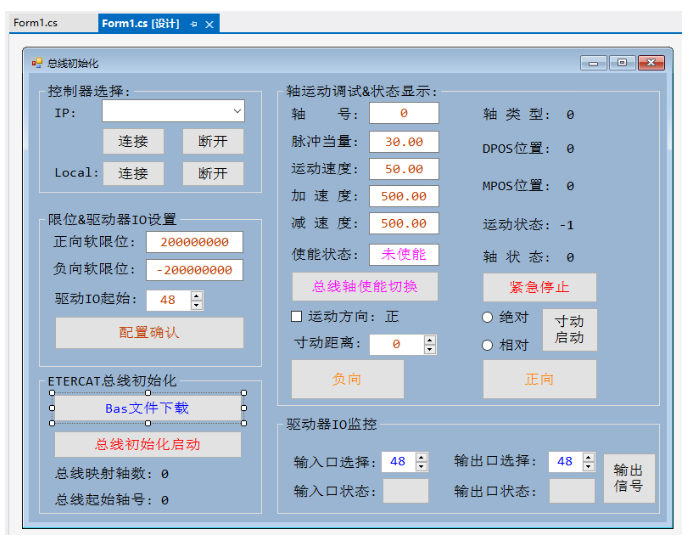Close the Form1.cs [设计] tab
This screenshot has height=547, width=690.
tap(209, 24)
